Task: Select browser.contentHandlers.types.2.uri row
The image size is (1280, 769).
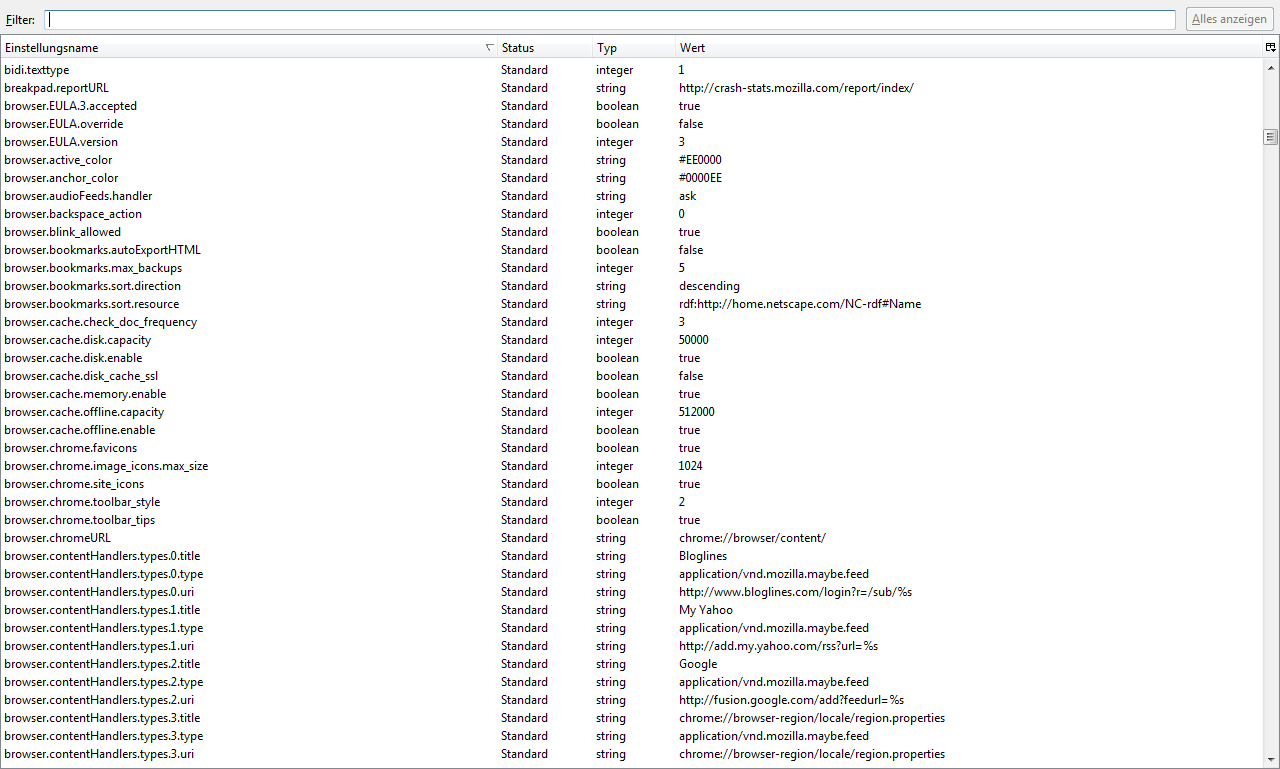Action: click(x=632, y=700)
